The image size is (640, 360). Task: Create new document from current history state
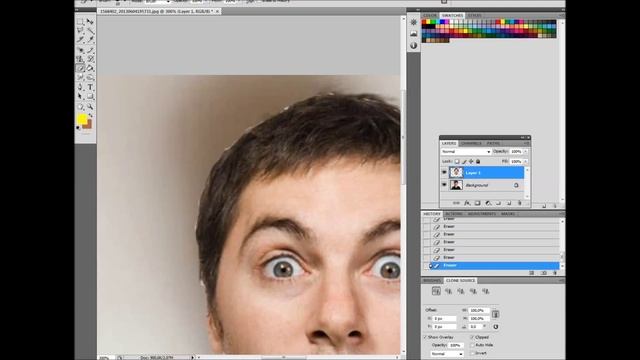(532, 273)
